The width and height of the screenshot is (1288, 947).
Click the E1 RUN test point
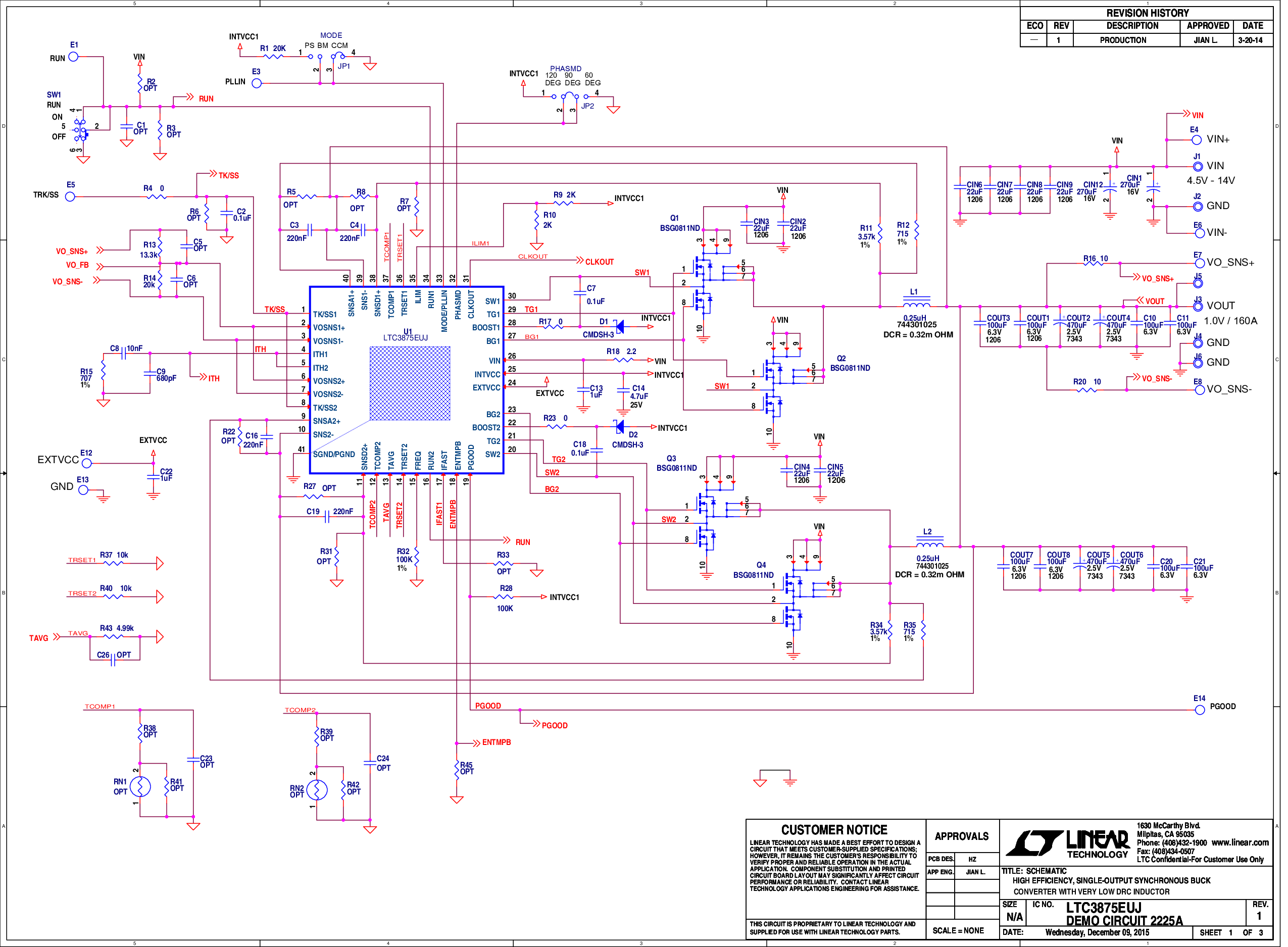73,57
